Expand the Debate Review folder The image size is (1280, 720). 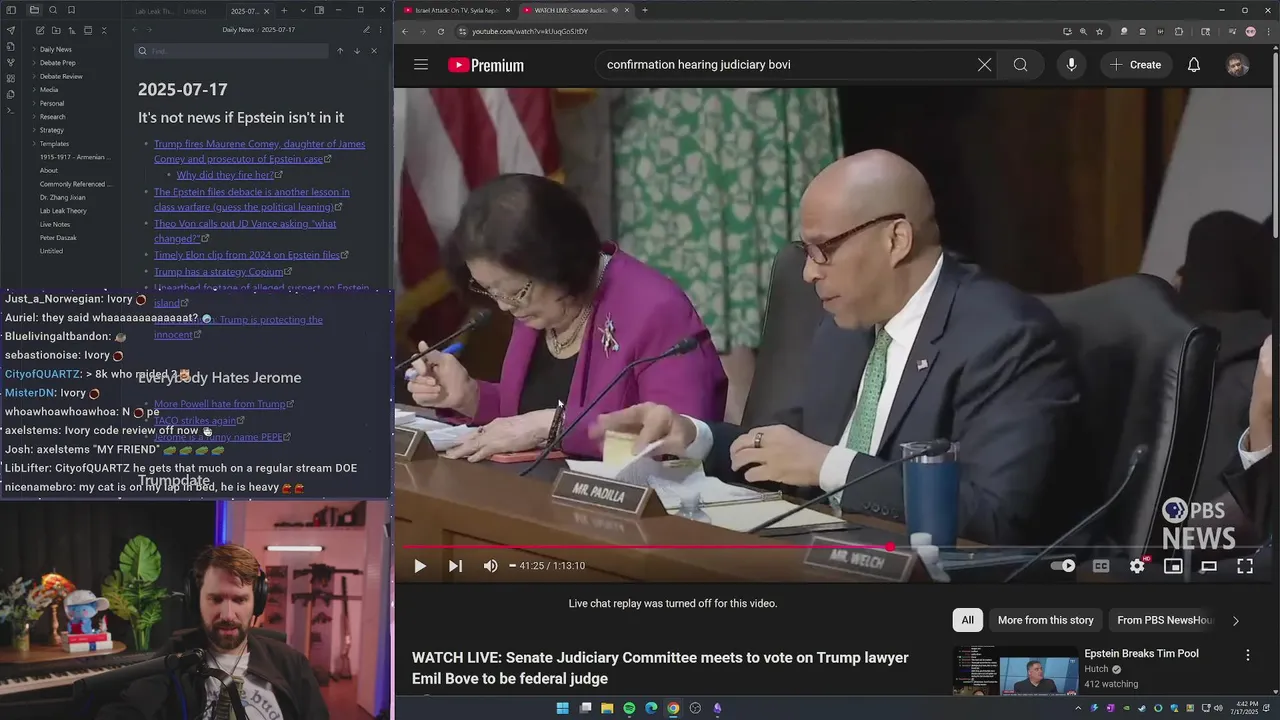[x=60, y=76]
